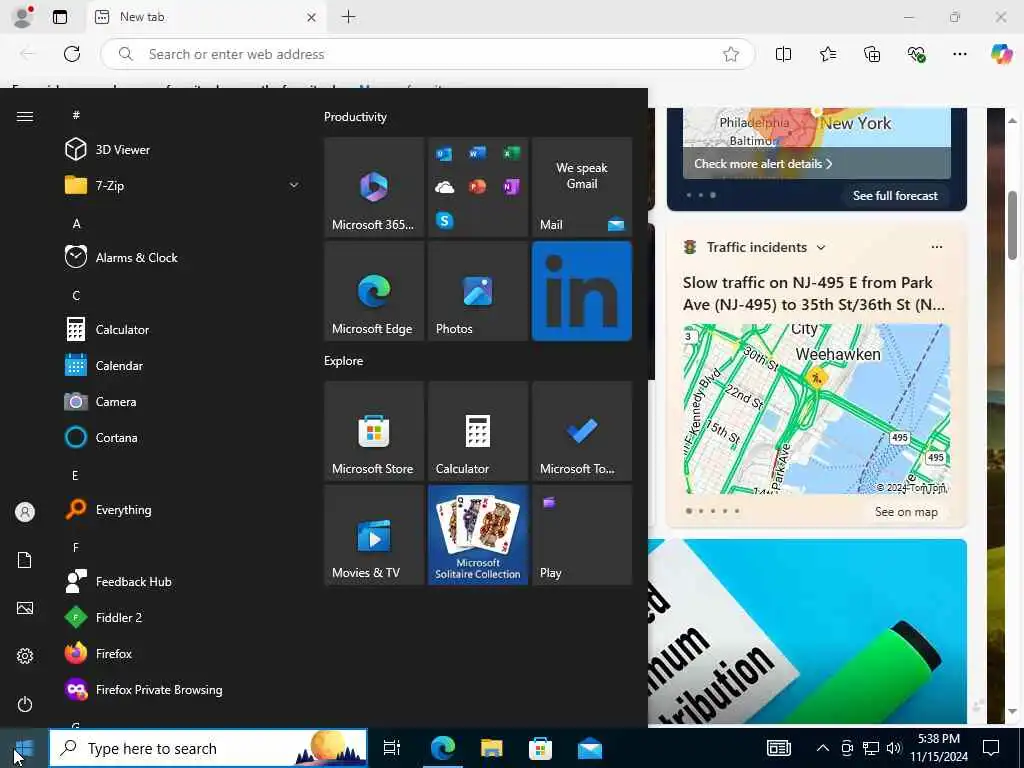The height and width of the screenshot is (768, 1024).
Task: Expand the Start menu hamburger button
Action: tap(25, 116)
